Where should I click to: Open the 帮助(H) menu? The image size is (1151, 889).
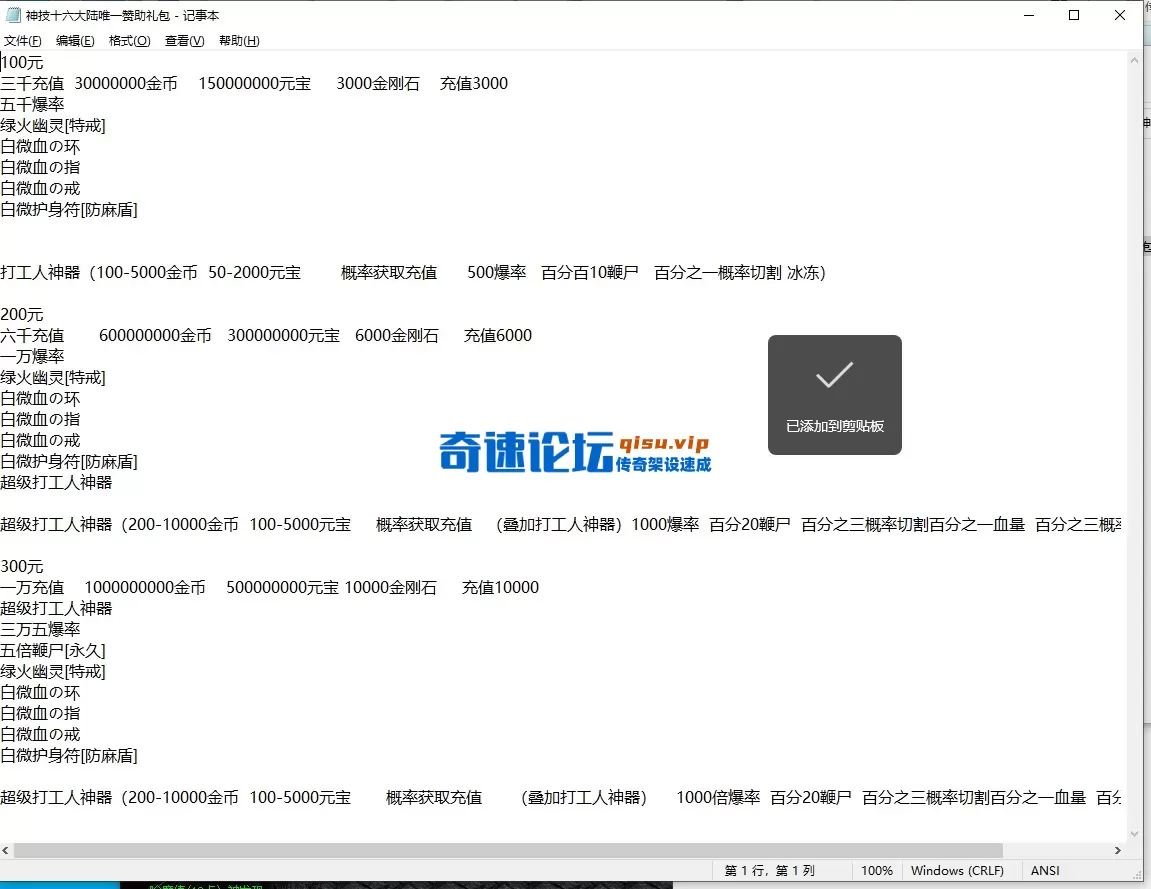click(x=239, y=41)
